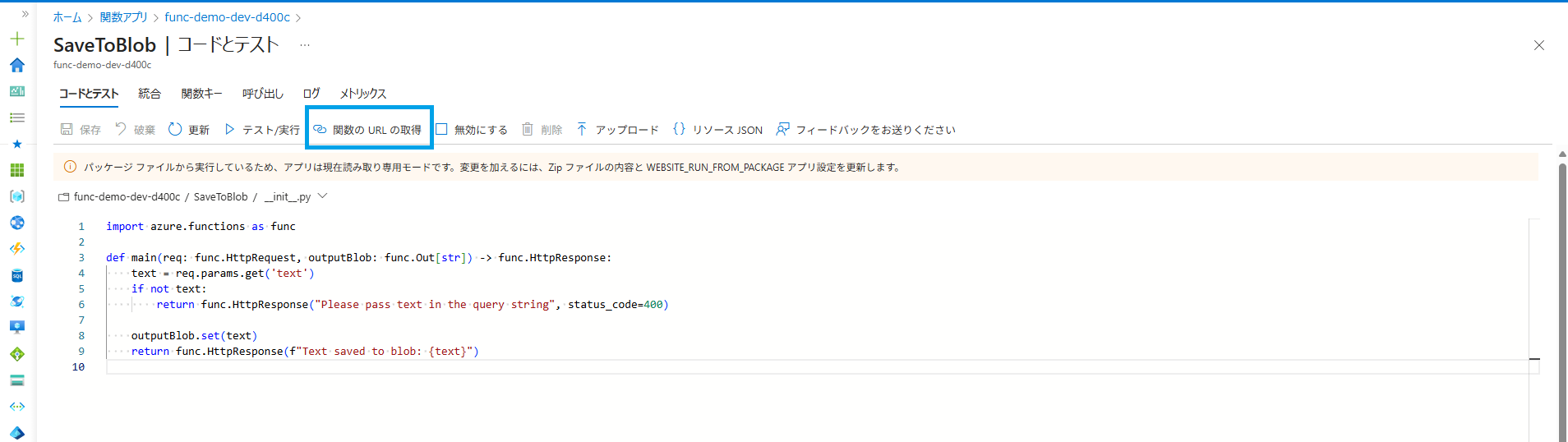
Task: Click the folder icon before file path
Action: click(x=63, y=197)
